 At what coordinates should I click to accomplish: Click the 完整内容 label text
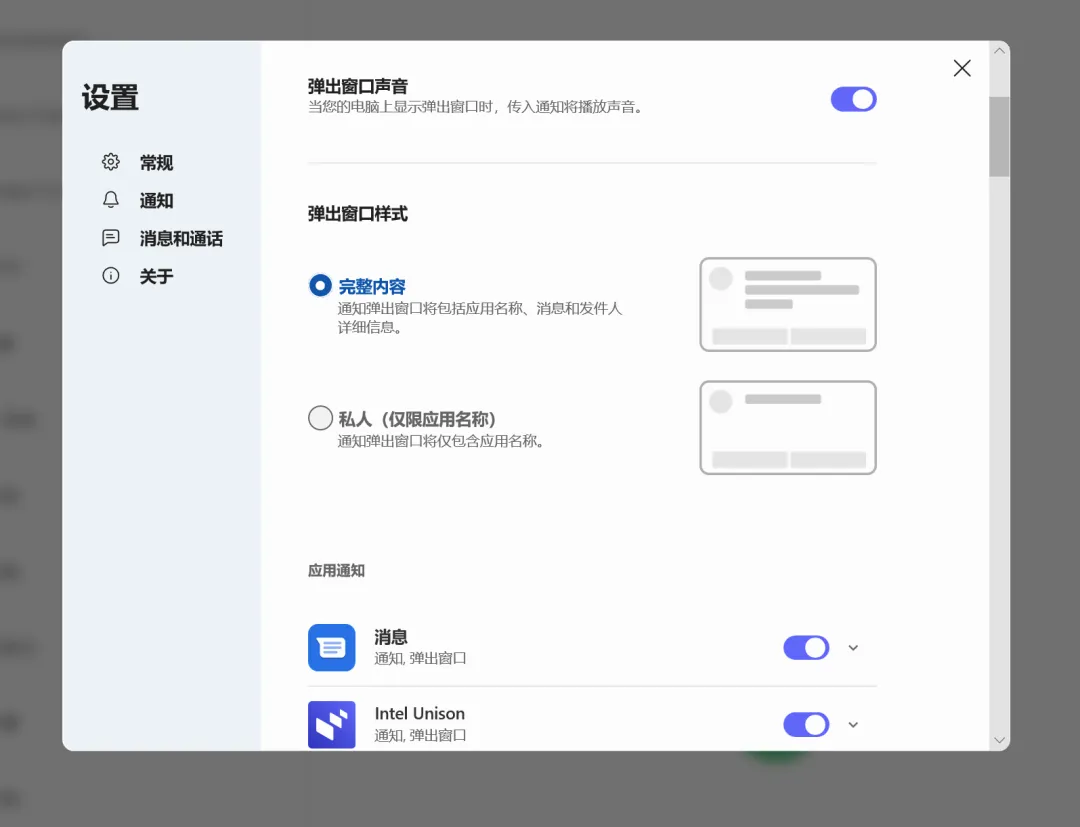(372, 286)
